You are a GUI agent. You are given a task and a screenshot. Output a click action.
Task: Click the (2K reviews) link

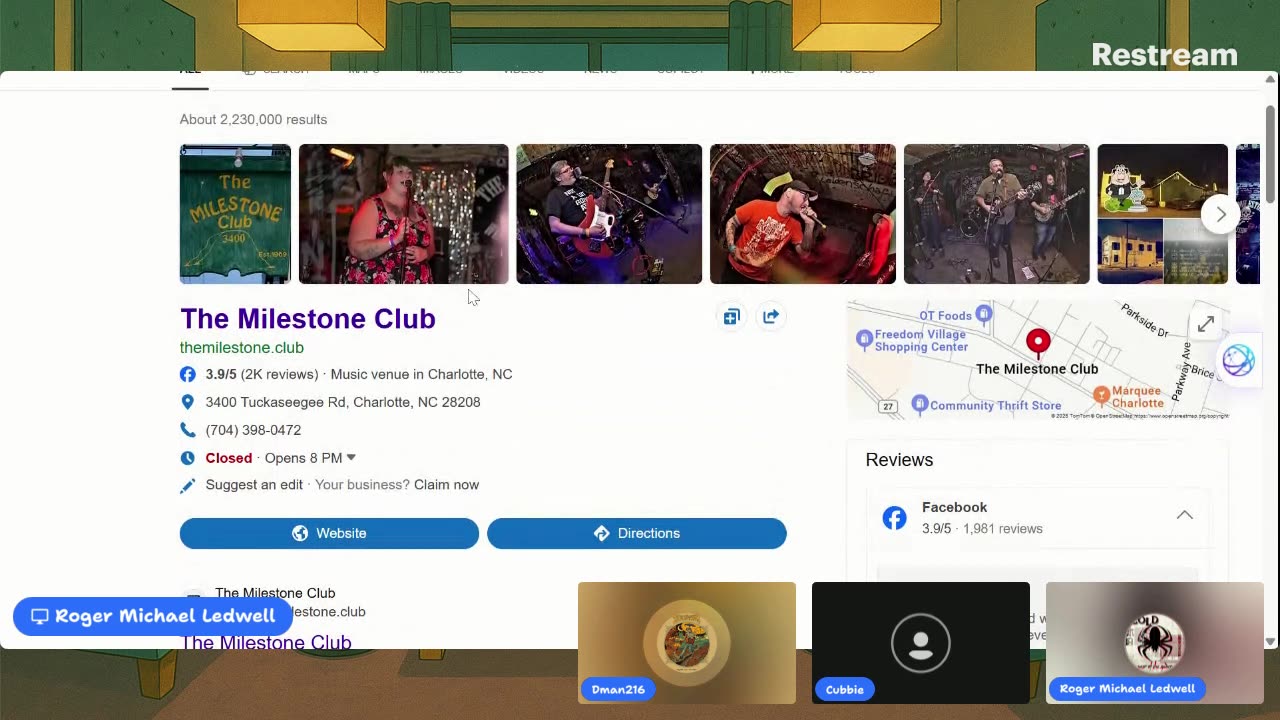pos(279,374)
